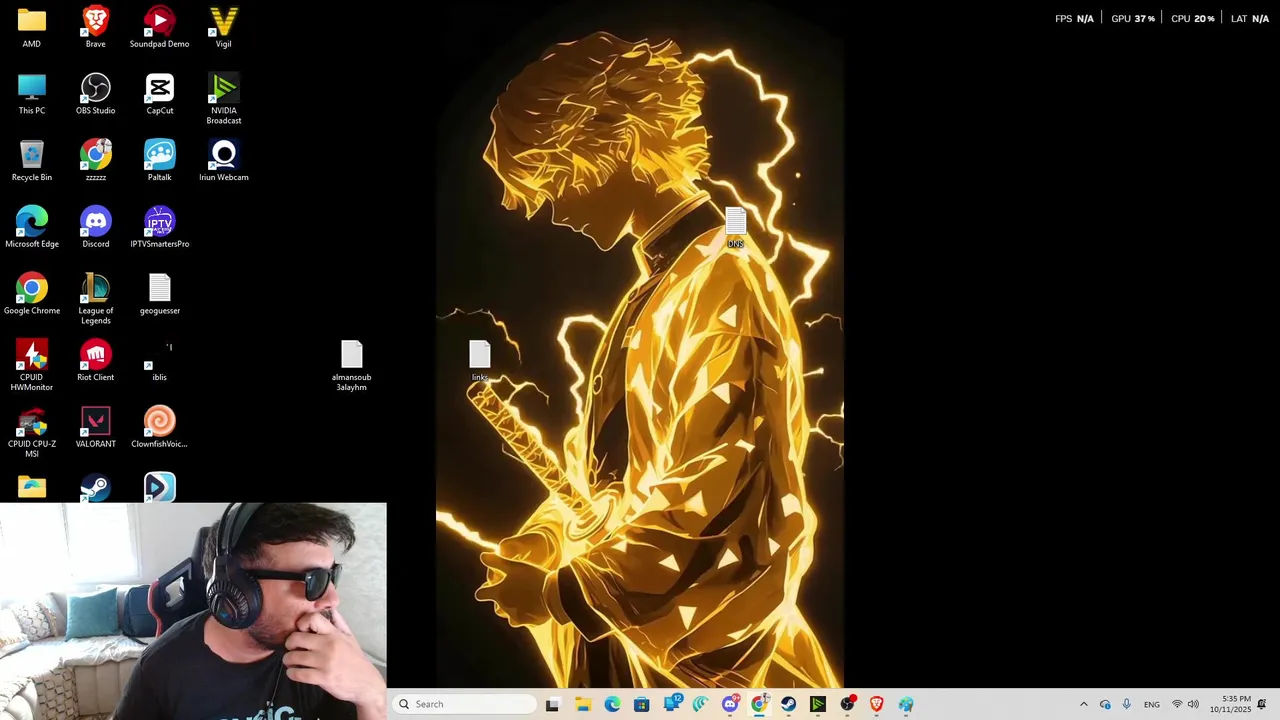
Task: Switch to Chrome in the taskbar
Action: click(x=759, y=704)
